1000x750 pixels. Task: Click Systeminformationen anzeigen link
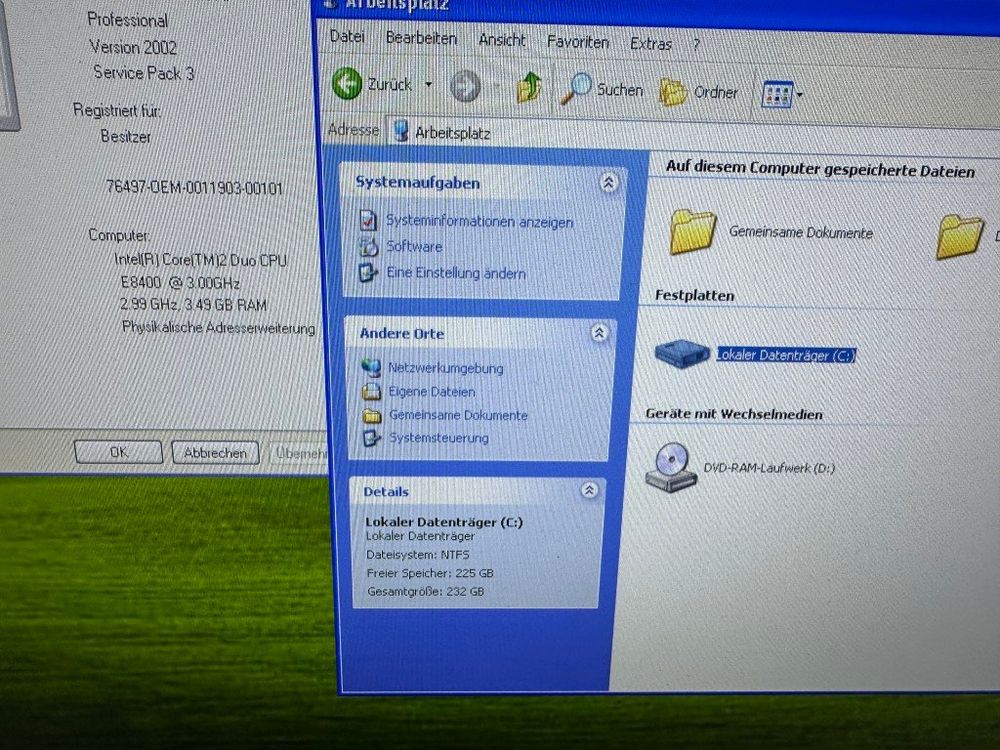pyautogui.click(x=480, y=221)
